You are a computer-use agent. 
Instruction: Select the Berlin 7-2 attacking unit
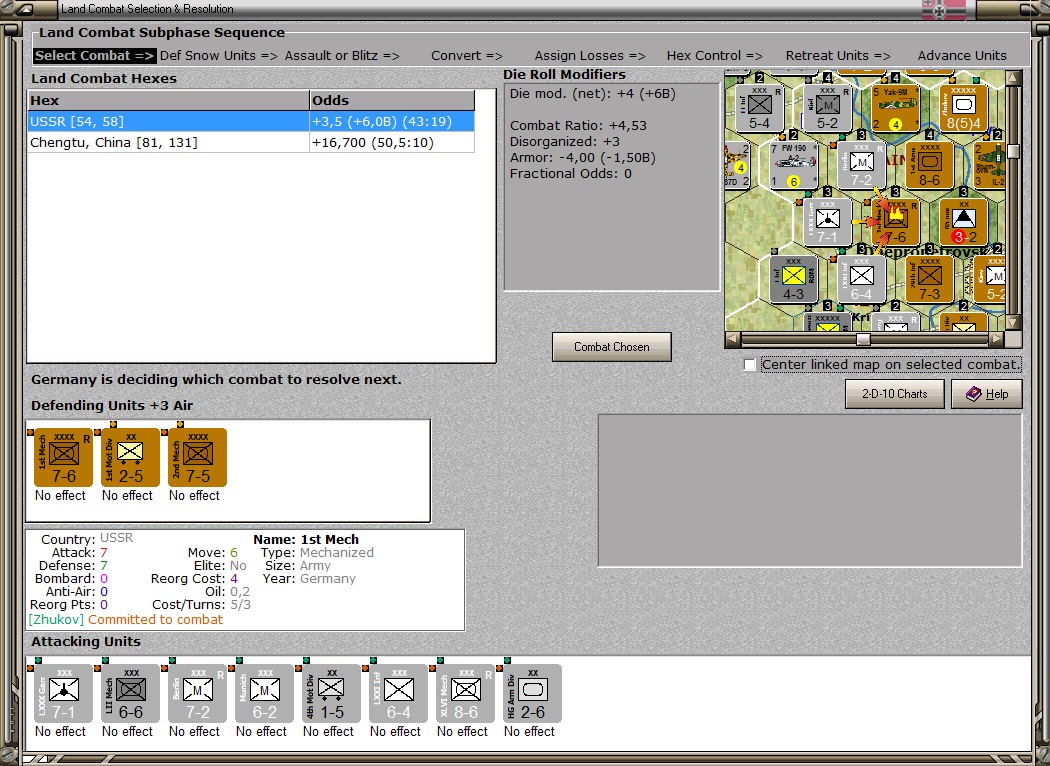198,694
